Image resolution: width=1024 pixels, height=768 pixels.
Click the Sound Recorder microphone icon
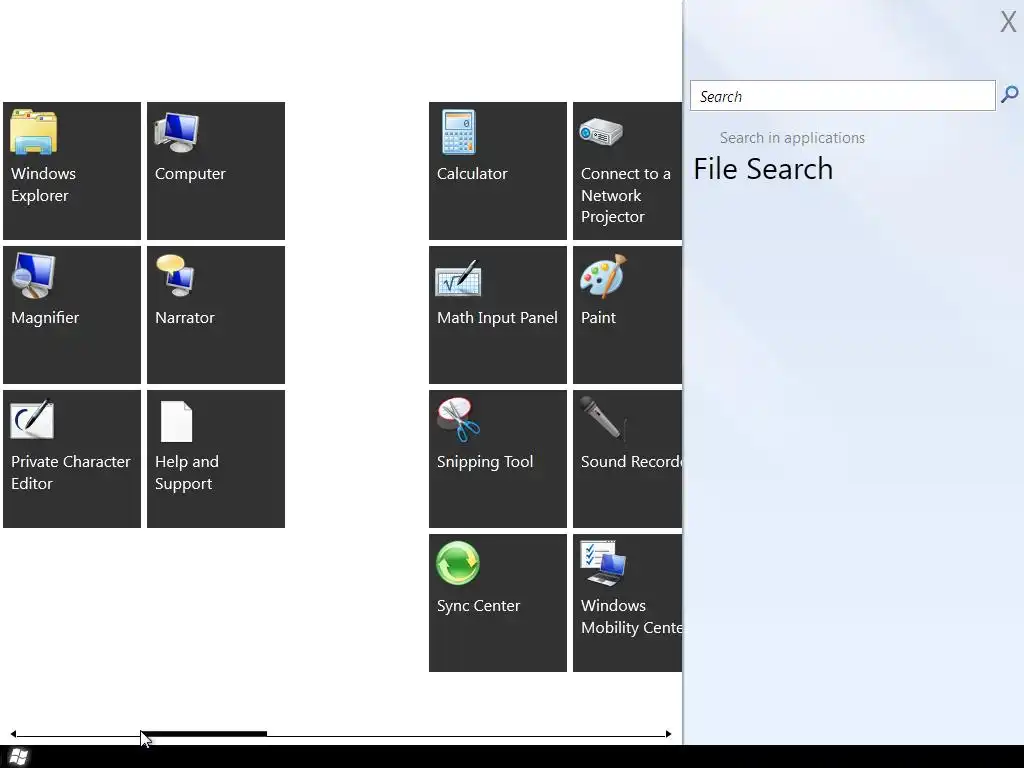[x=602, y=418]
